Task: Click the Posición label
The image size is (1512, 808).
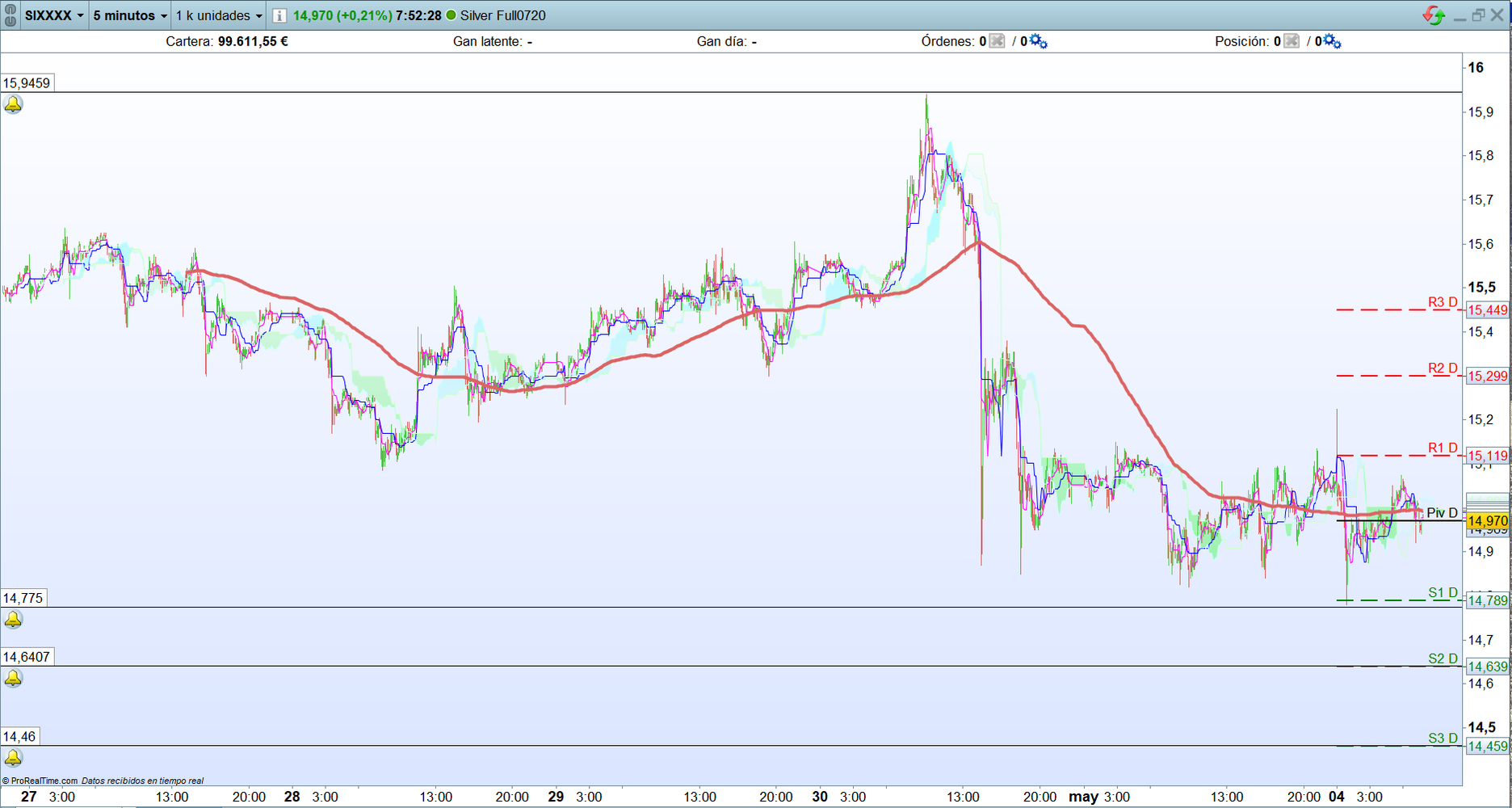Action: click(x=1242, y=41)
